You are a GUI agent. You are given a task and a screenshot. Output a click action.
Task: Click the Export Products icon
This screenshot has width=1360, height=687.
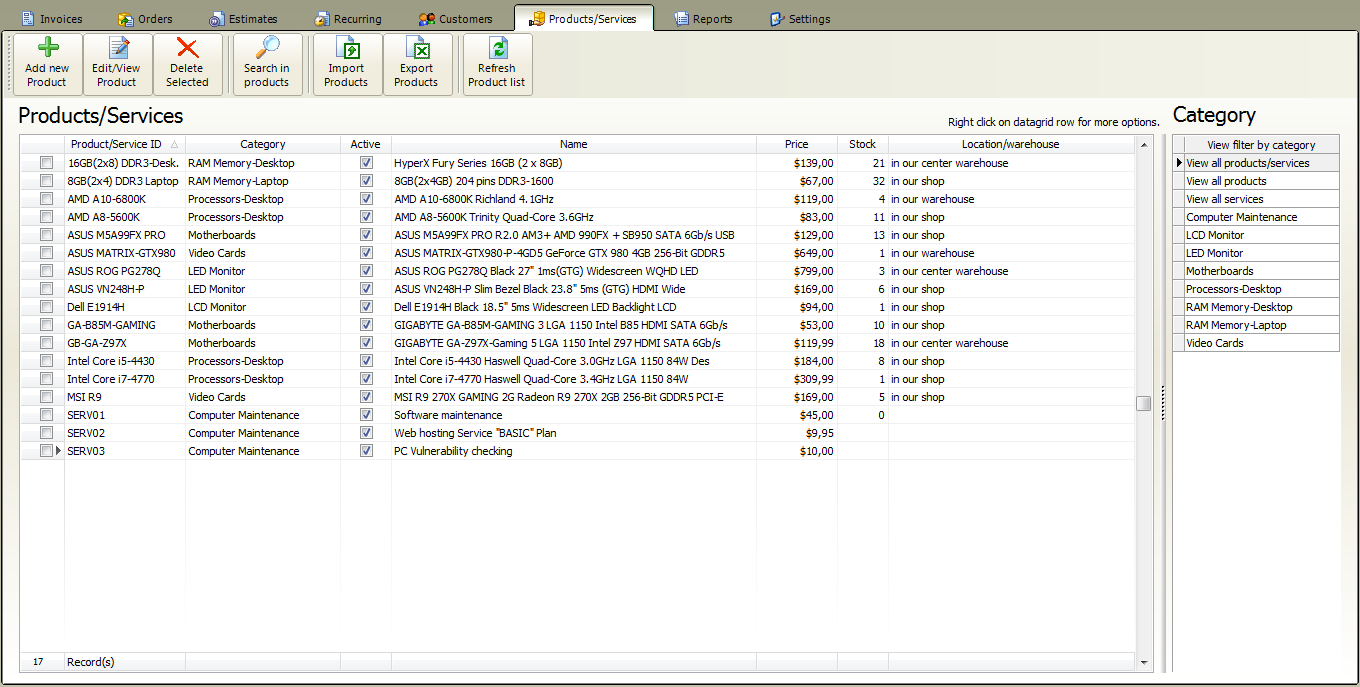(x=417, y=48)
